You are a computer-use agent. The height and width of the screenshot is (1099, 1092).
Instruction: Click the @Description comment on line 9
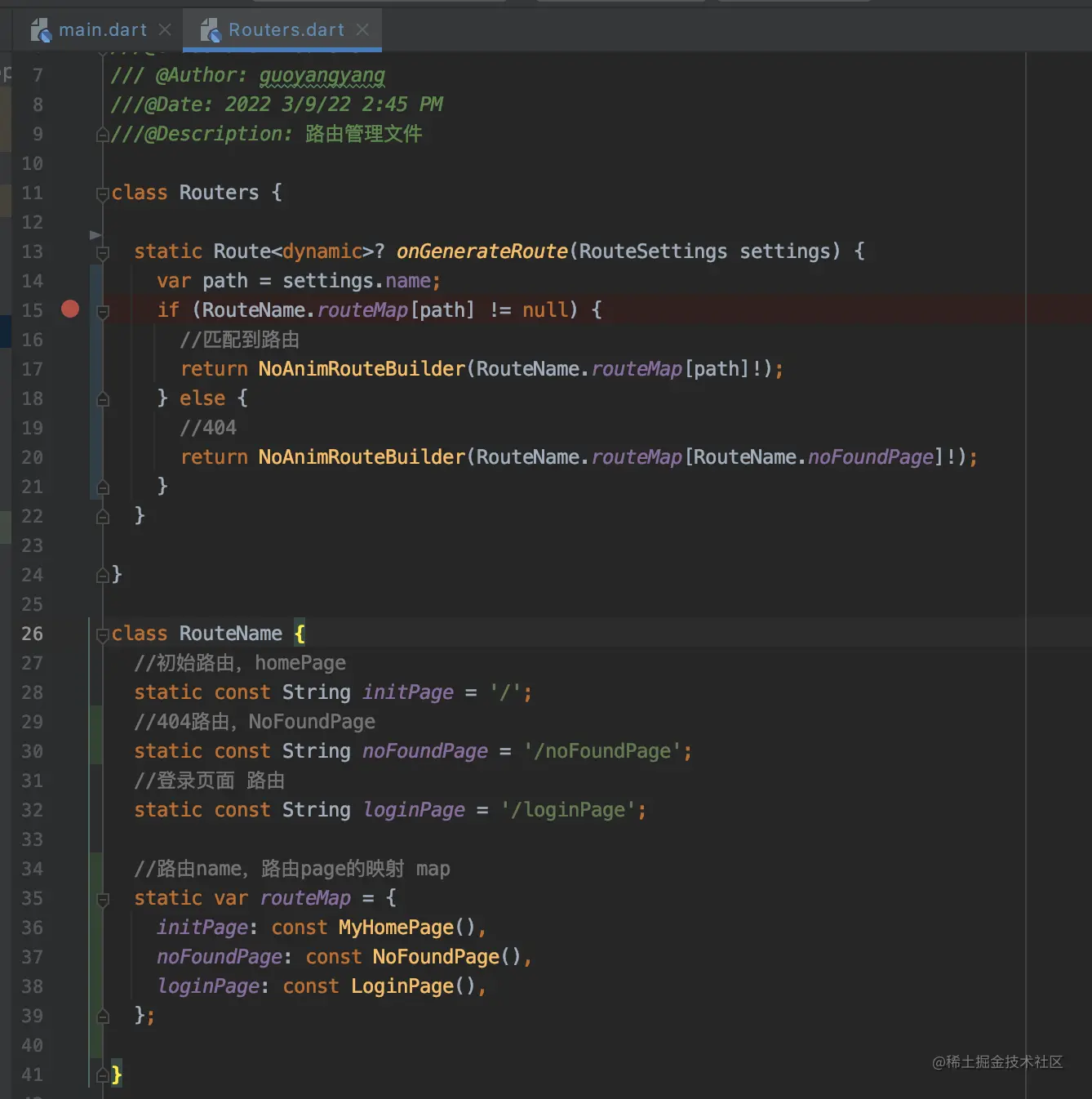tap(266, 134)
